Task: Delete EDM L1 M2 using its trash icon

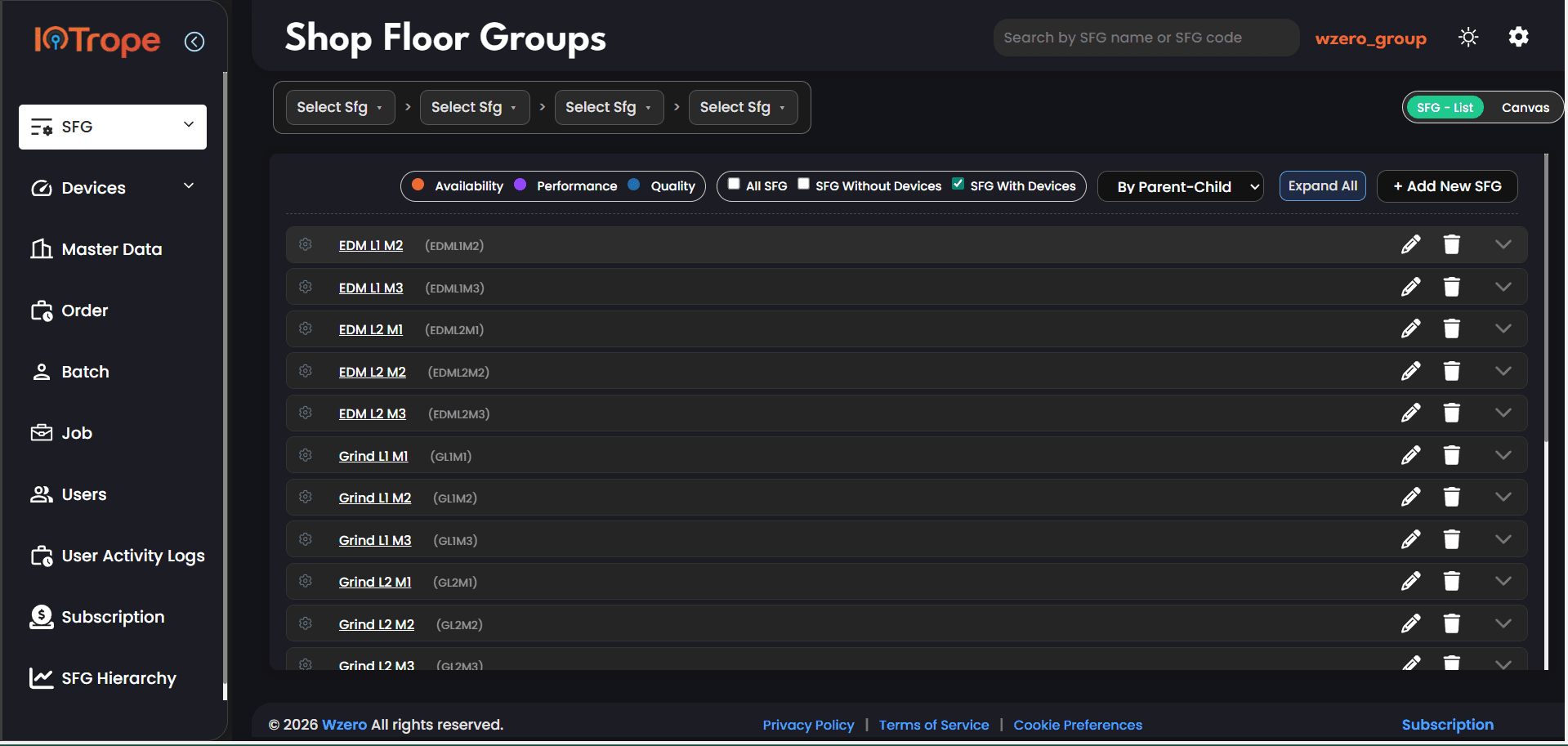Action: tap(1451, 244)
